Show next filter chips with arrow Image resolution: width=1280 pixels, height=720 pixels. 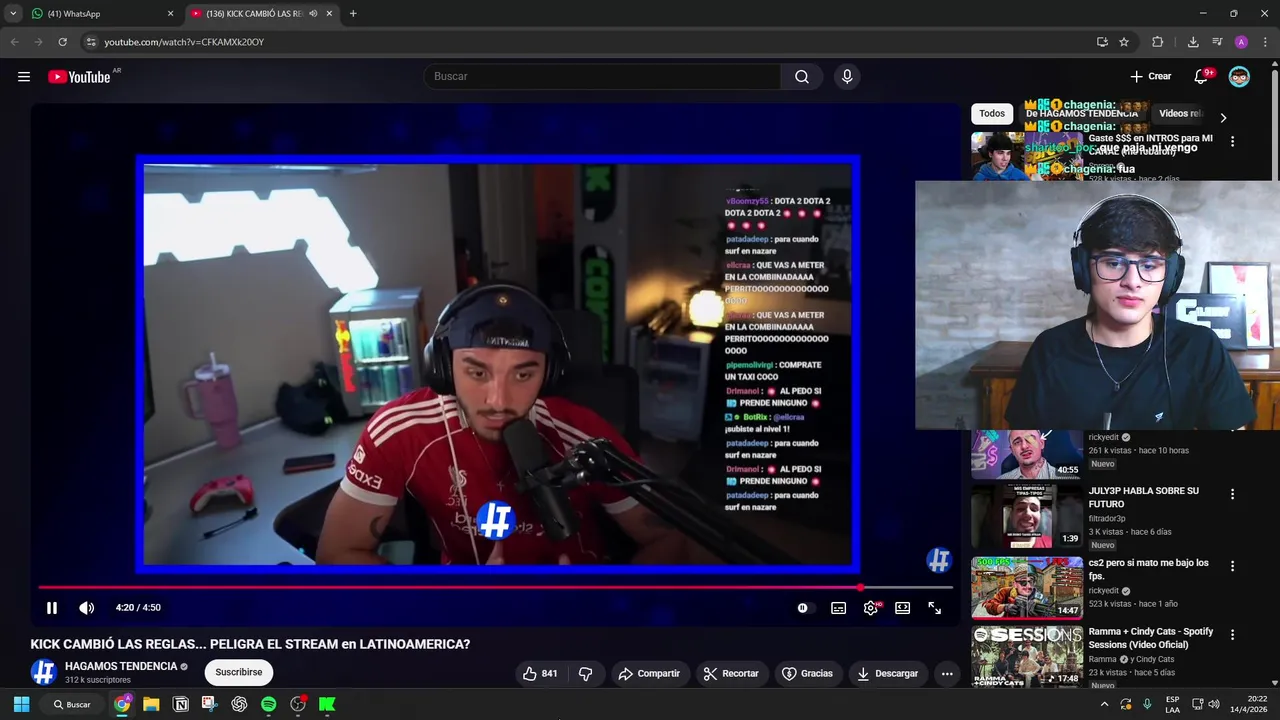pos(1223,118)
